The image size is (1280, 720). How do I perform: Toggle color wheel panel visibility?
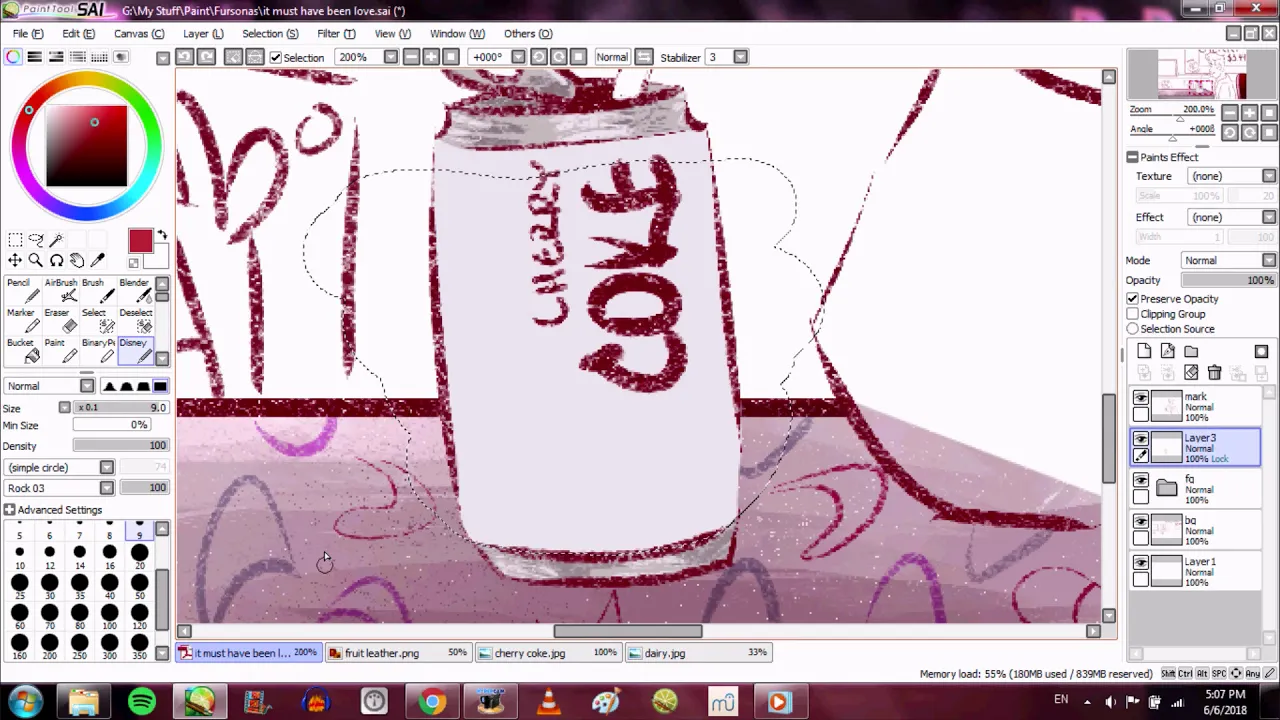tap(13, 57)
